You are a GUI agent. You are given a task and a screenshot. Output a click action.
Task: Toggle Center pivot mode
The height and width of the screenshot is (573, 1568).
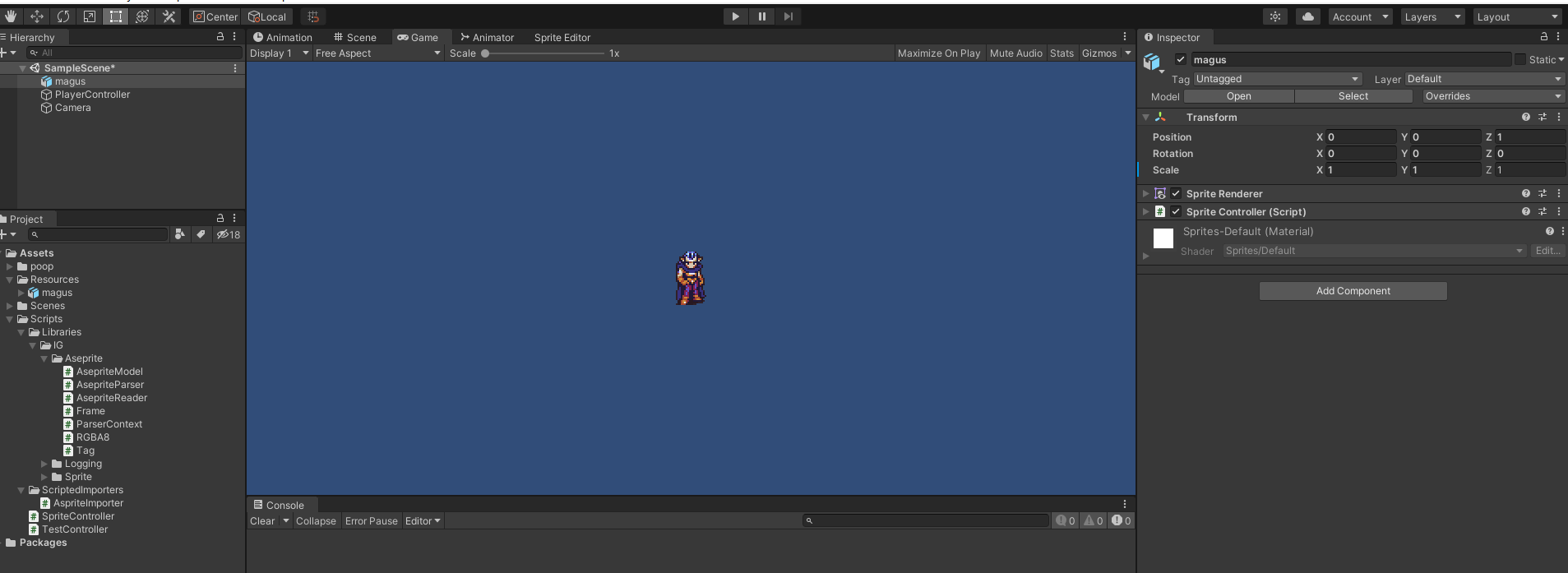tap(215, 16)
